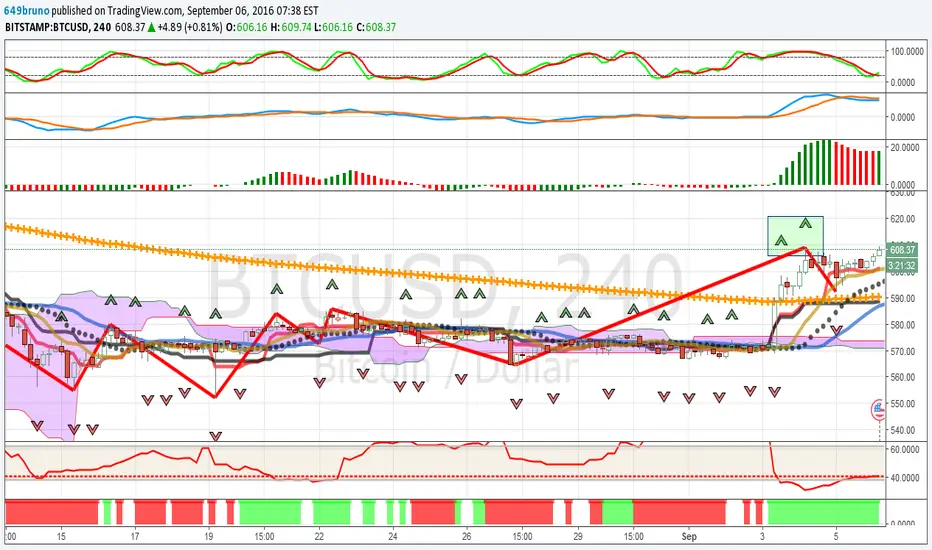This screenshot has width=932, height=550.
Task: Click the 24 date on time axis
Action: pyautogui.click(x=393, y=536)
